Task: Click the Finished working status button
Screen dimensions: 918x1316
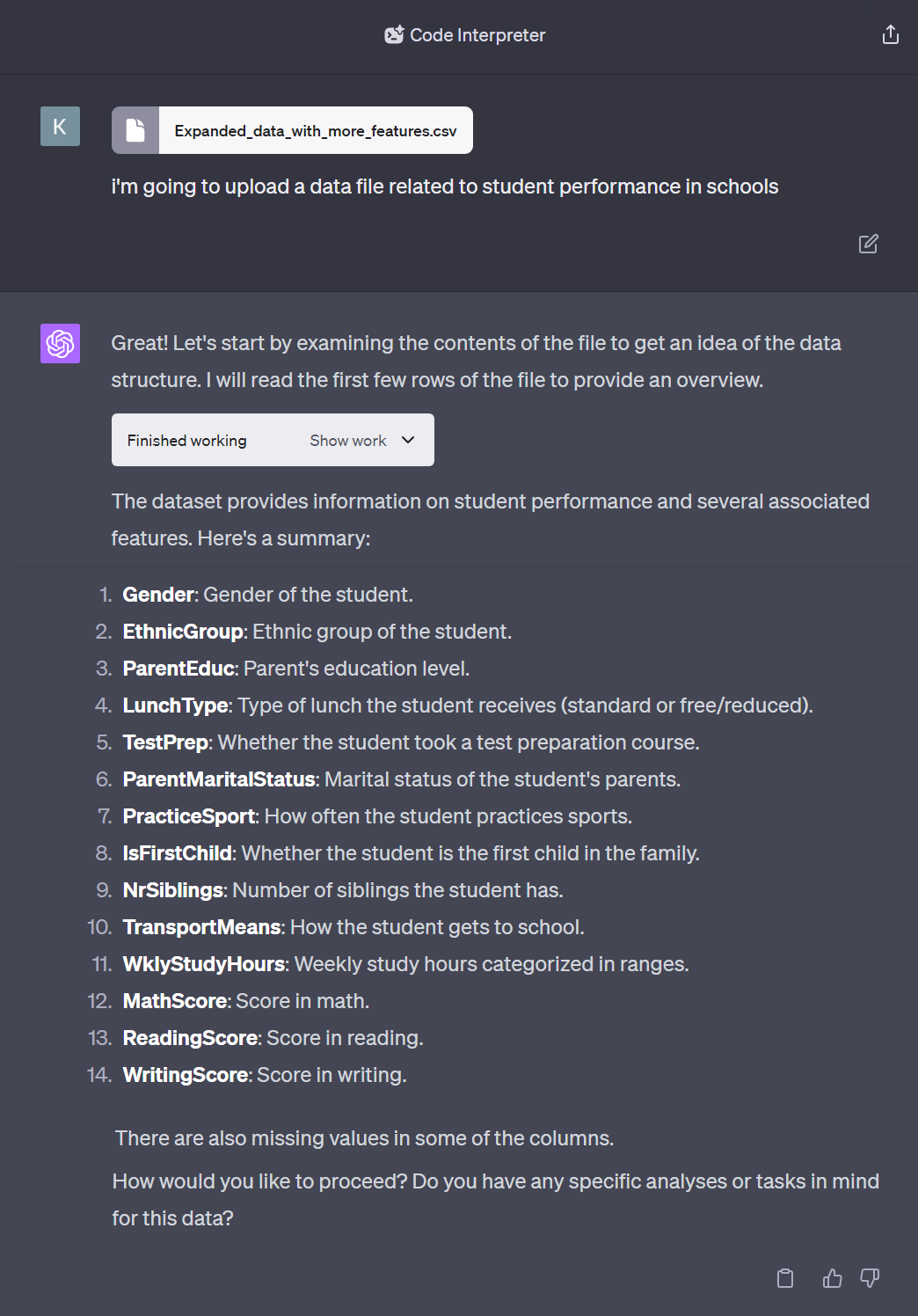Action: click(x=186, y=440)
